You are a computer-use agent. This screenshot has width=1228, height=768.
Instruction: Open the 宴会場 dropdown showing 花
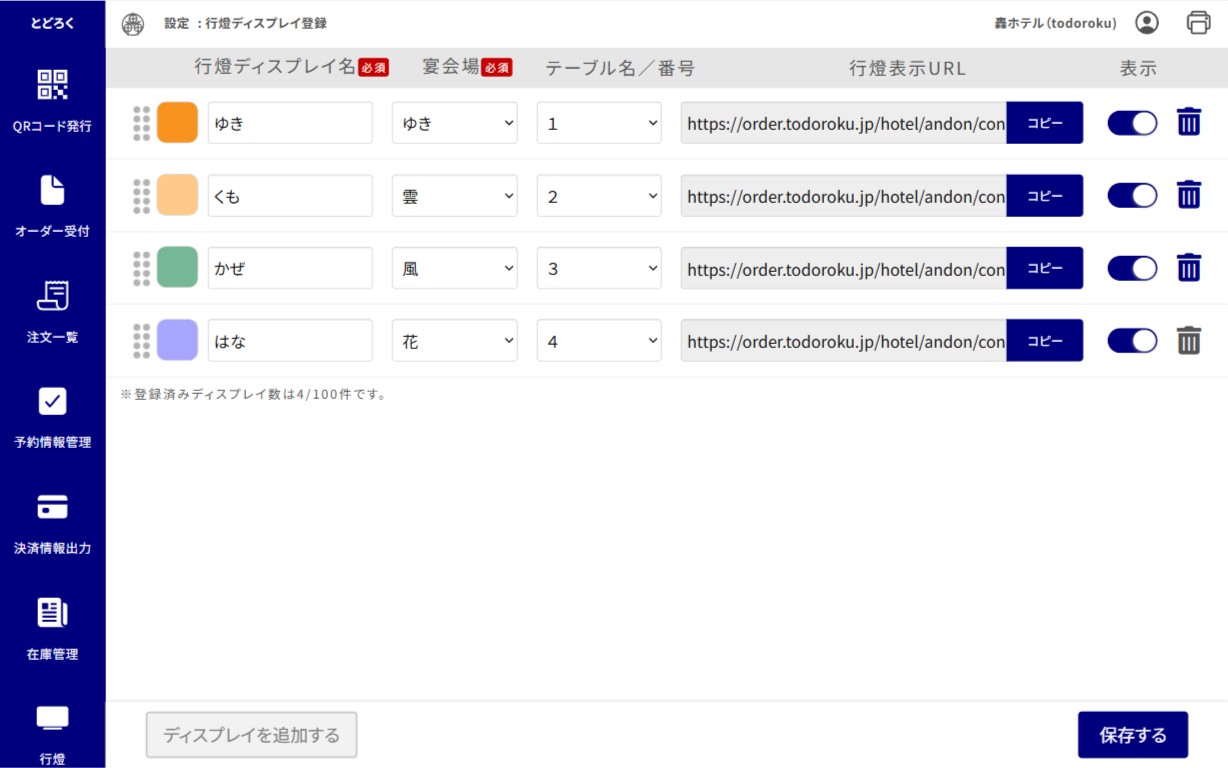(x=454, y=341)
